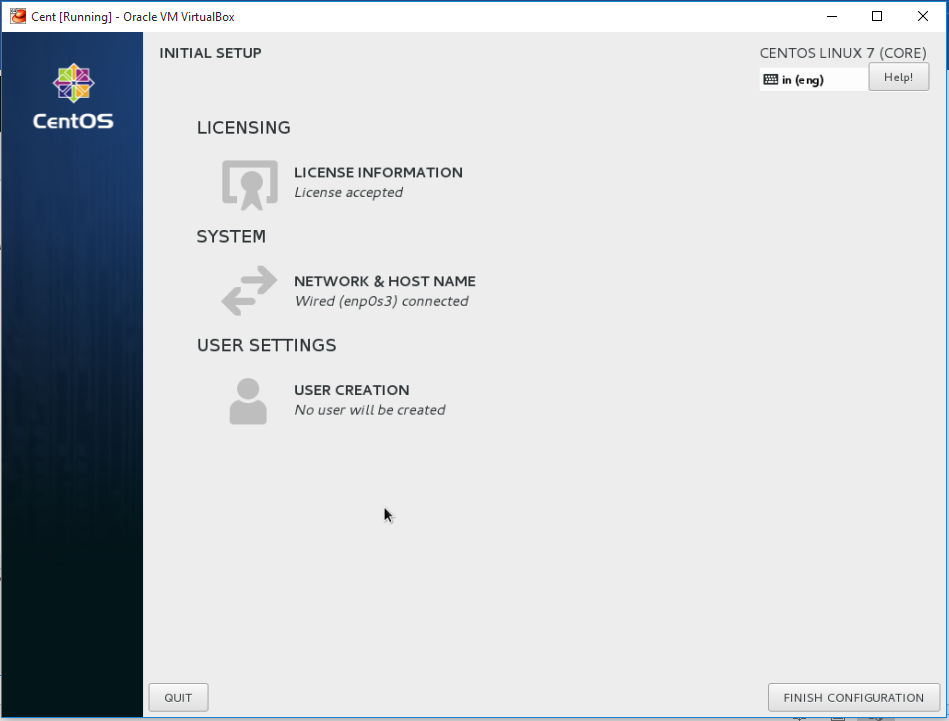The width and height of the screenshot is (949, 721).
Task: Open keyboard layout 'in (eng)' selector
Action: [x=813, y=79]
